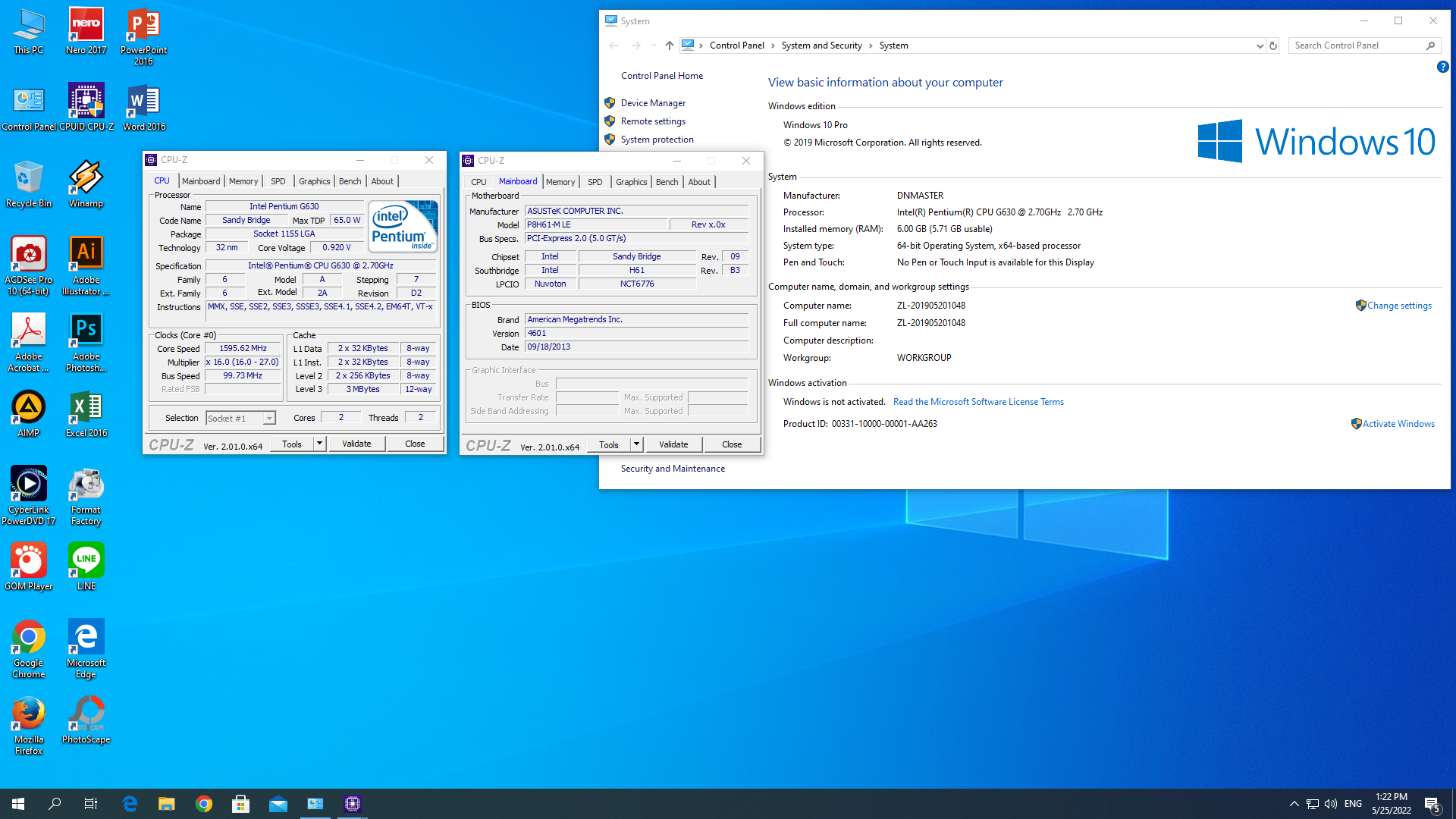This screenshot has width=1456, height=819.
Task: Select the CPUID CPU-Z desktop shortcut
Action: pos(86,108)
